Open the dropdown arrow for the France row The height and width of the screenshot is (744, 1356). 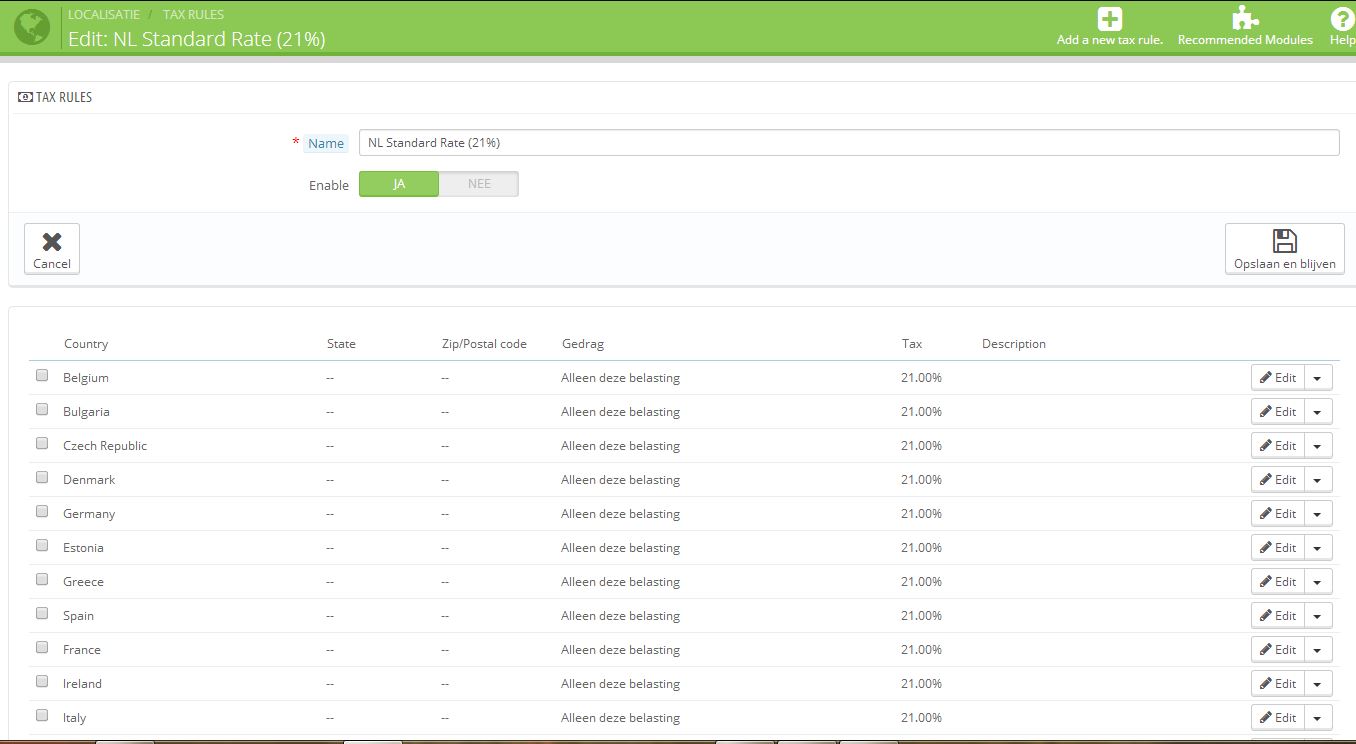[x=1318, y=650]
